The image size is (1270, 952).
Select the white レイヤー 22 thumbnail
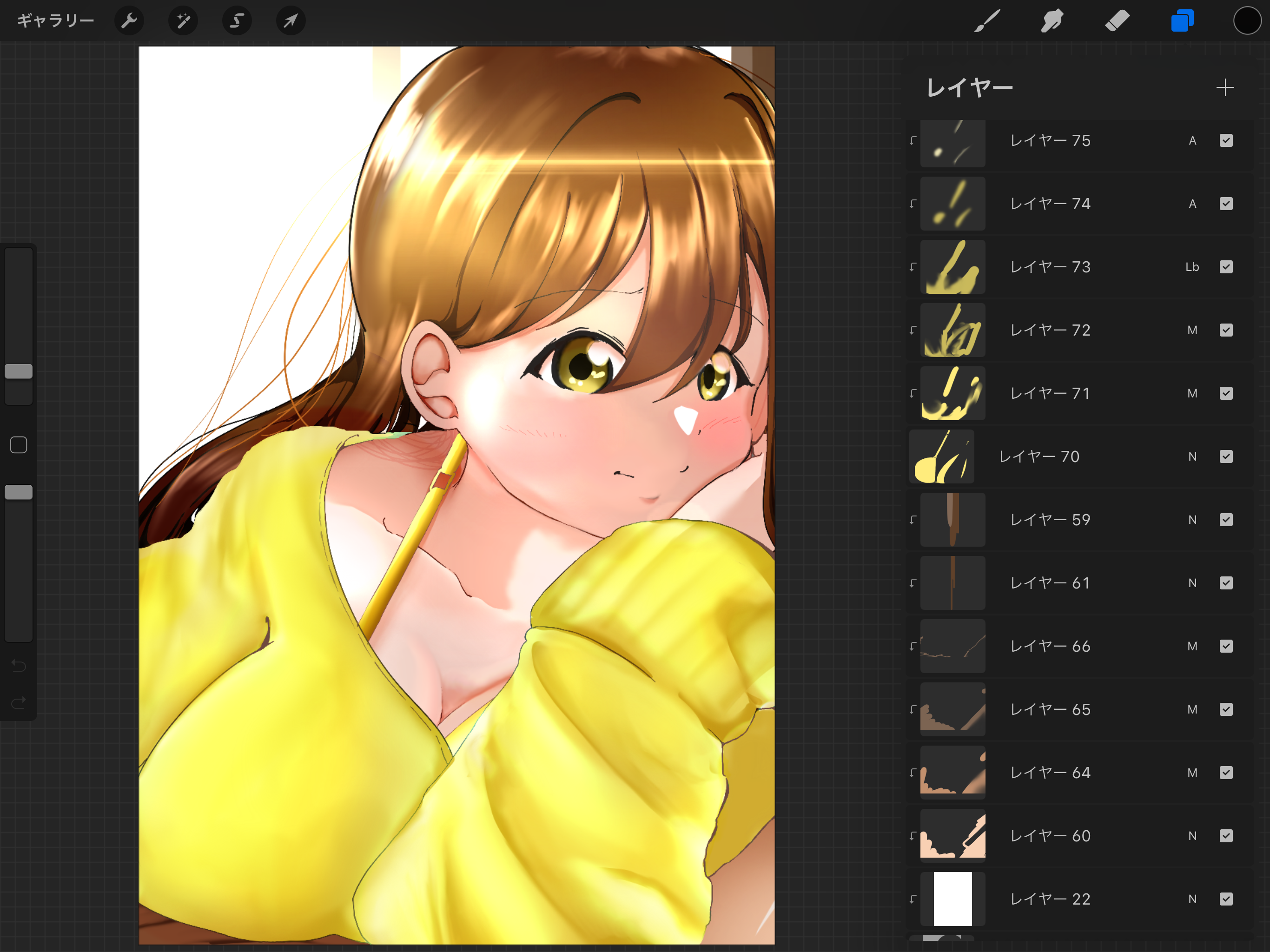952,899
